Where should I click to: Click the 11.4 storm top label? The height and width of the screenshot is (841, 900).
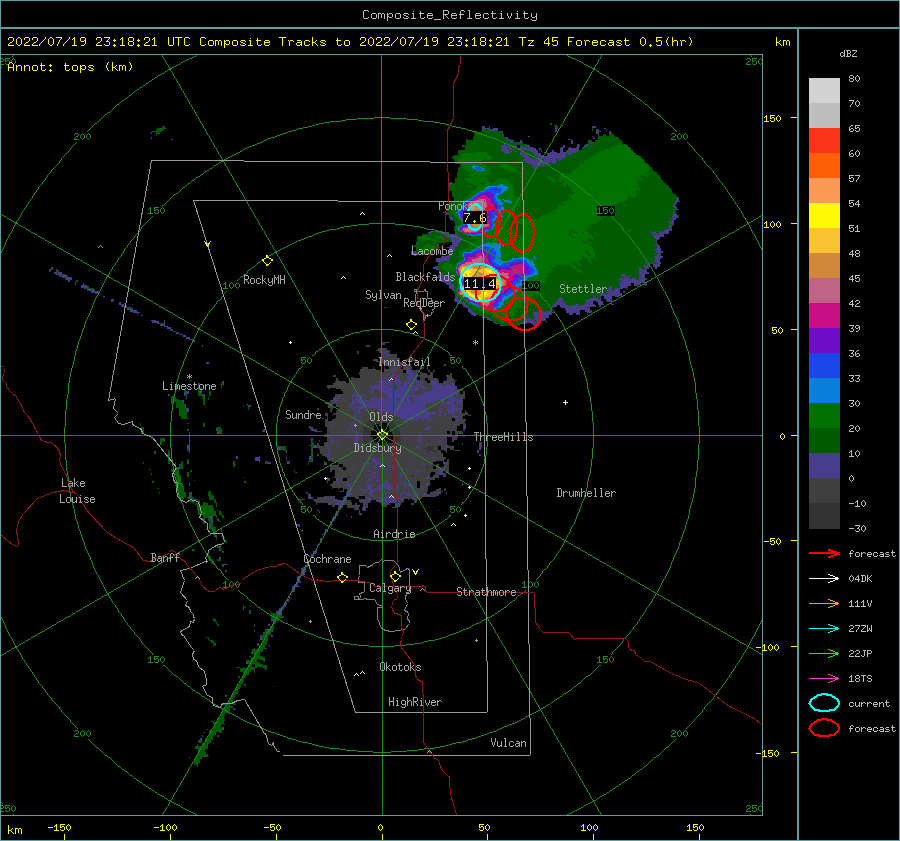[480, 284]
